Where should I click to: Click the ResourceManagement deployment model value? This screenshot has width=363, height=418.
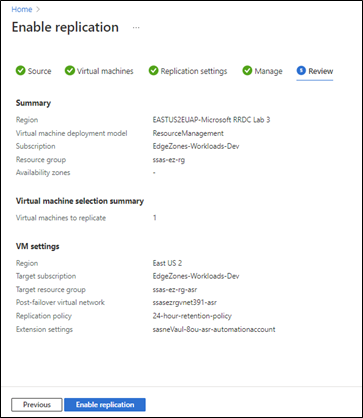188,133
